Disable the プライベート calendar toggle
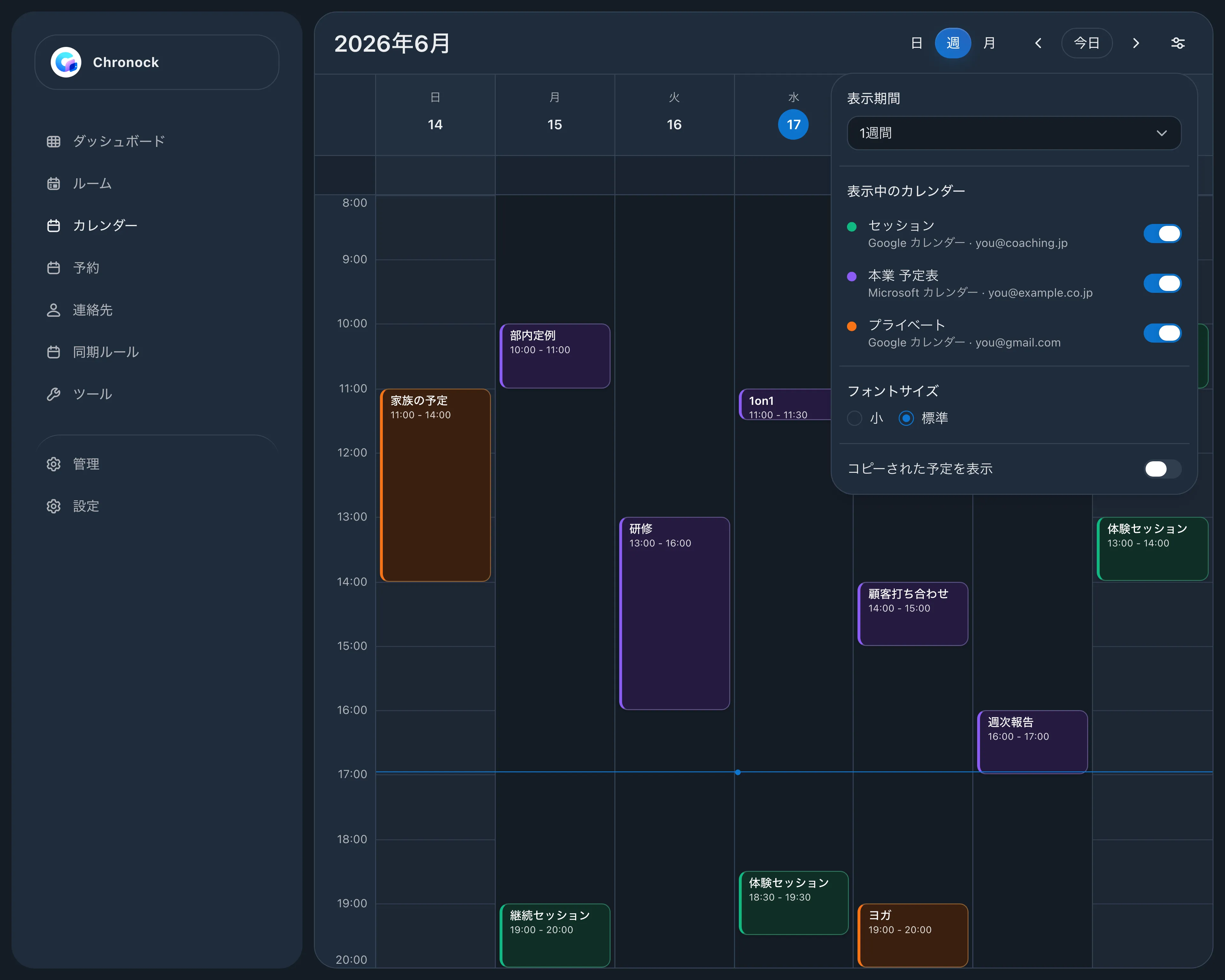 click(x=1162, y=333)
